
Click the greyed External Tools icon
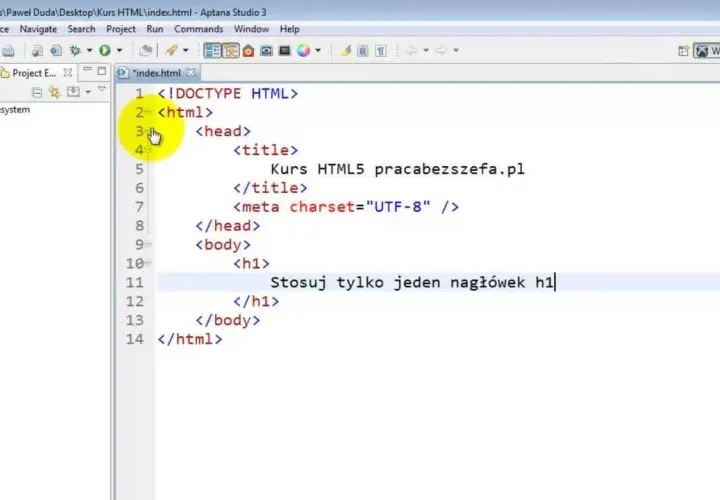coord(146,51)
